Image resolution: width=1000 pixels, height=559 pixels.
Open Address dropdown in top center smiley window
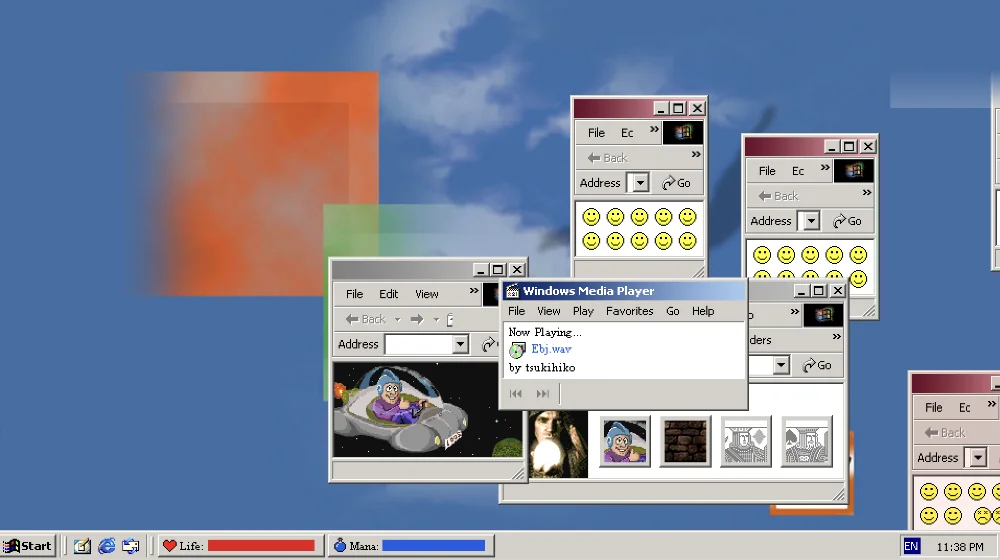pyautogui.click(x=640, y=184)
